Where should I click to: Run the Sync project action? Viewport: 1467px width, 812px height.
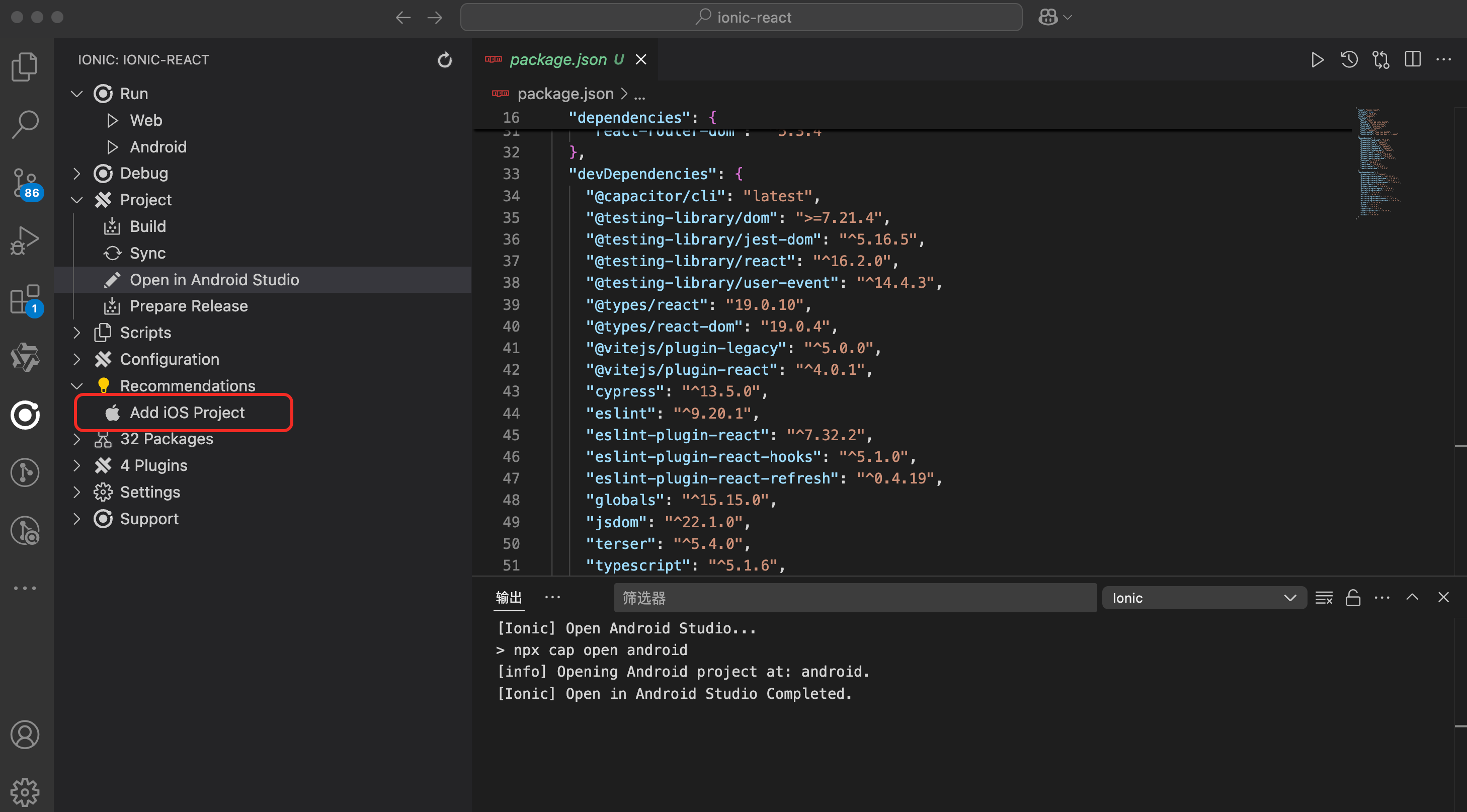click(147, 254)
